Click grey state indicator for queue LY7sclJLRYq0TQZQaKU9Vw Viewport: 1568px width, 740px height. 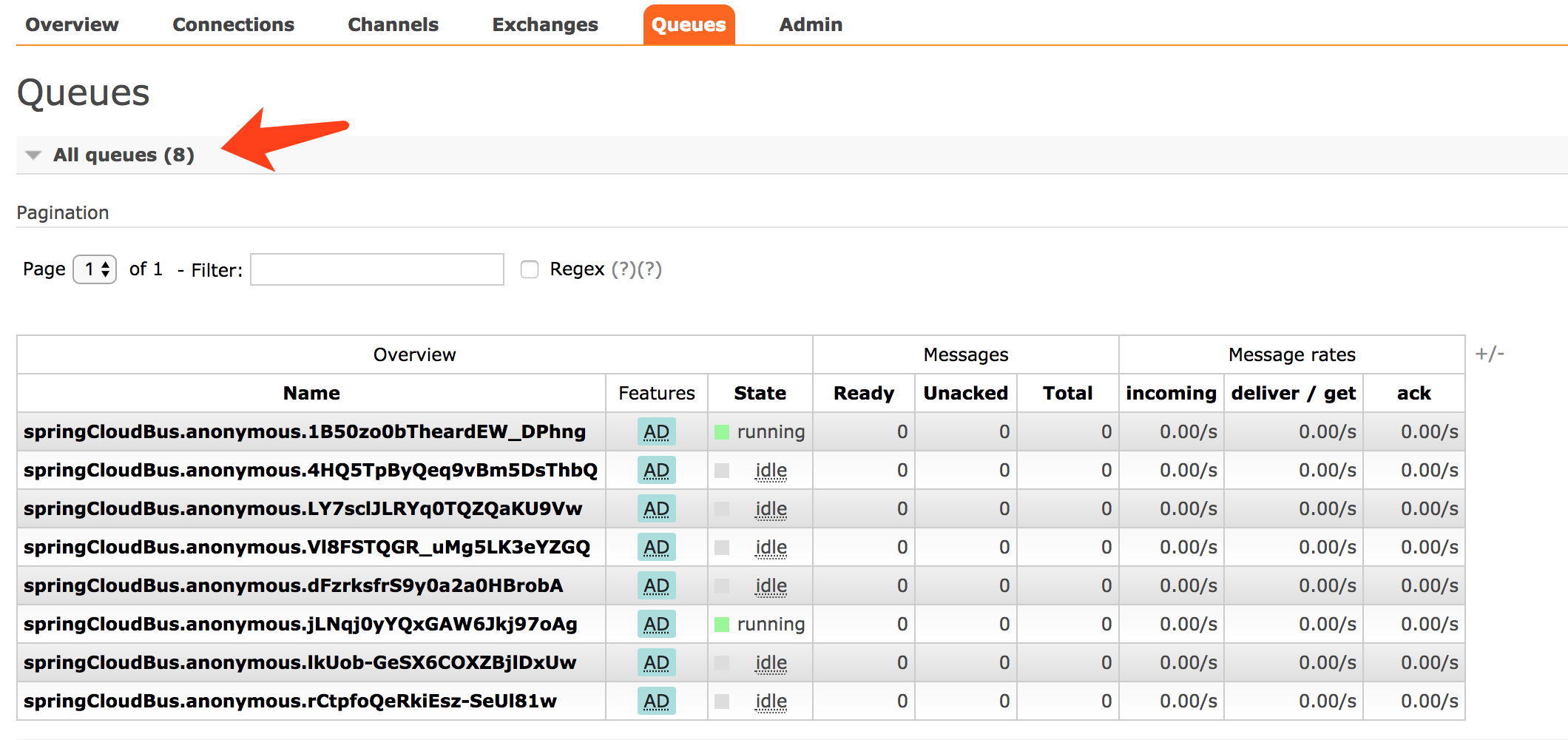tap(722, 509)
